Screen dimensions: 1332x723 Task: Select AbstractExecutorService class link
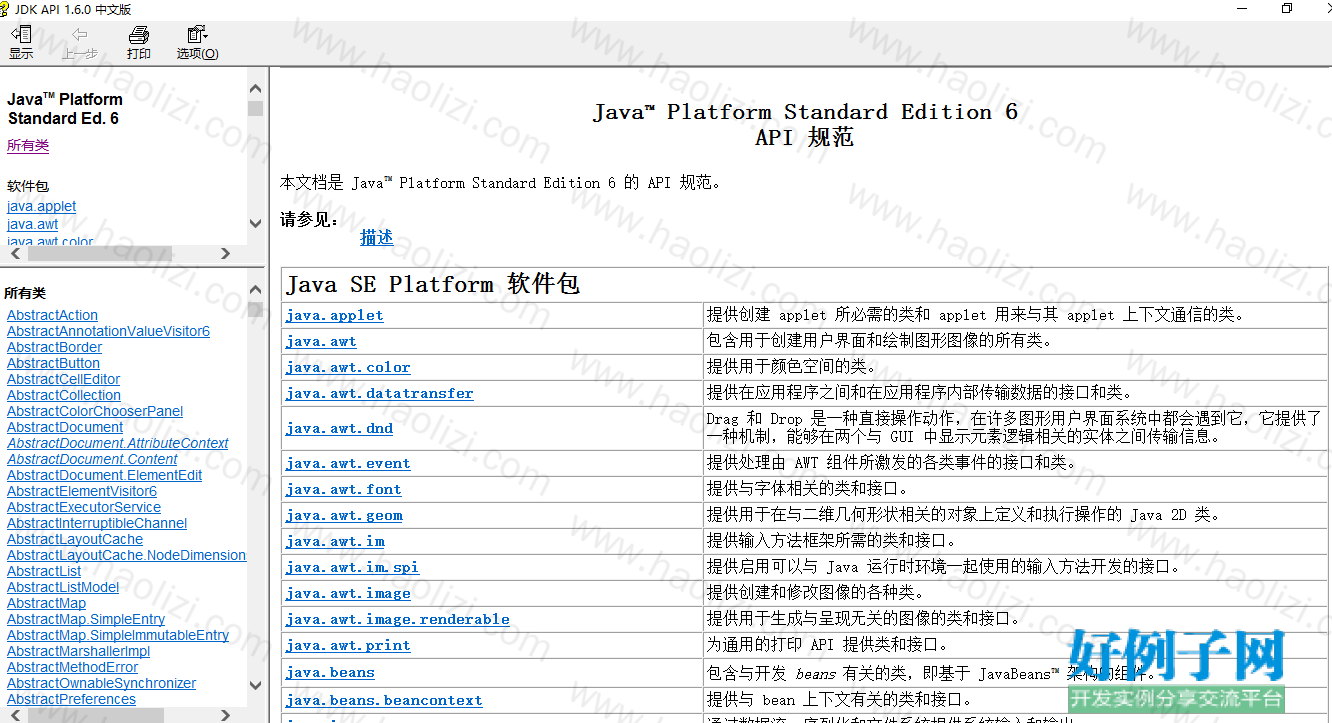(84, 507)
